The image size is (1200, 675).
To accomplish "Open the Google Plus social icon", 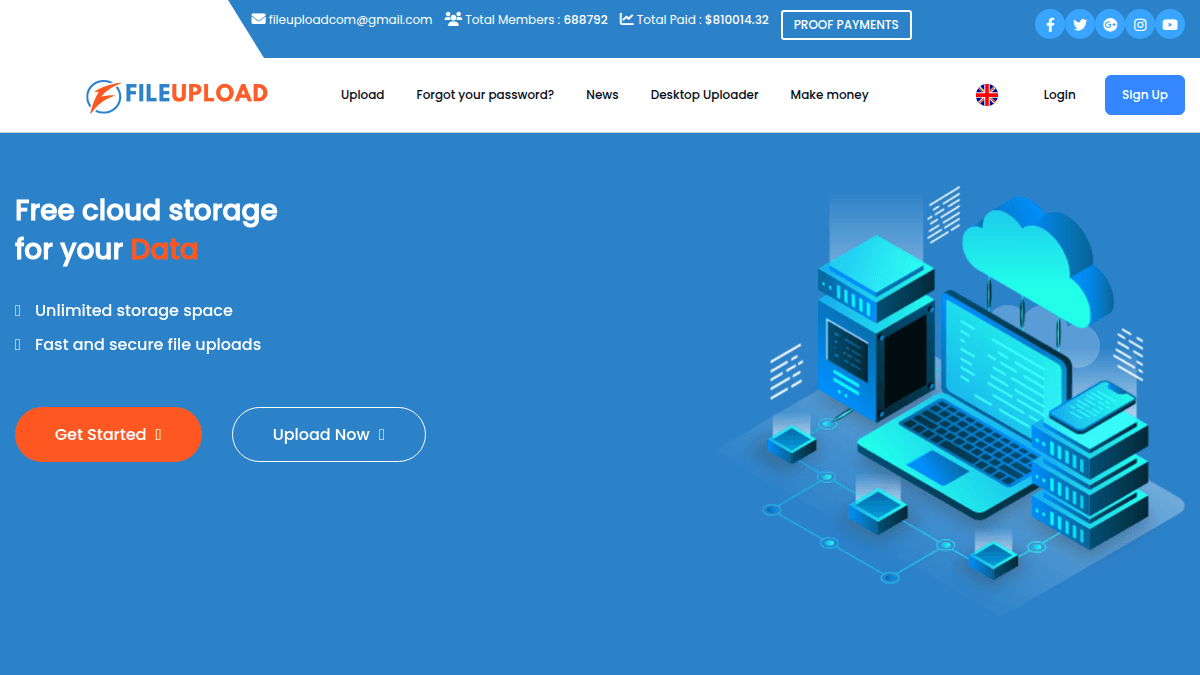I will (1110, 24).
